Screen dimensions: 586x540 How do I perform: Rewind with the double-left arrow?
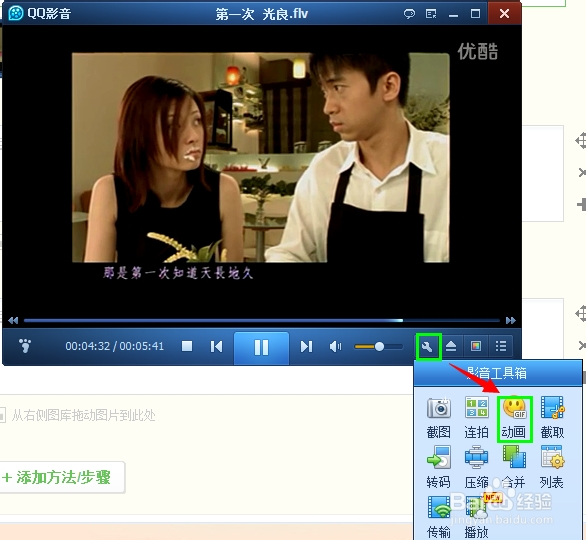click(x=13, y=320)
